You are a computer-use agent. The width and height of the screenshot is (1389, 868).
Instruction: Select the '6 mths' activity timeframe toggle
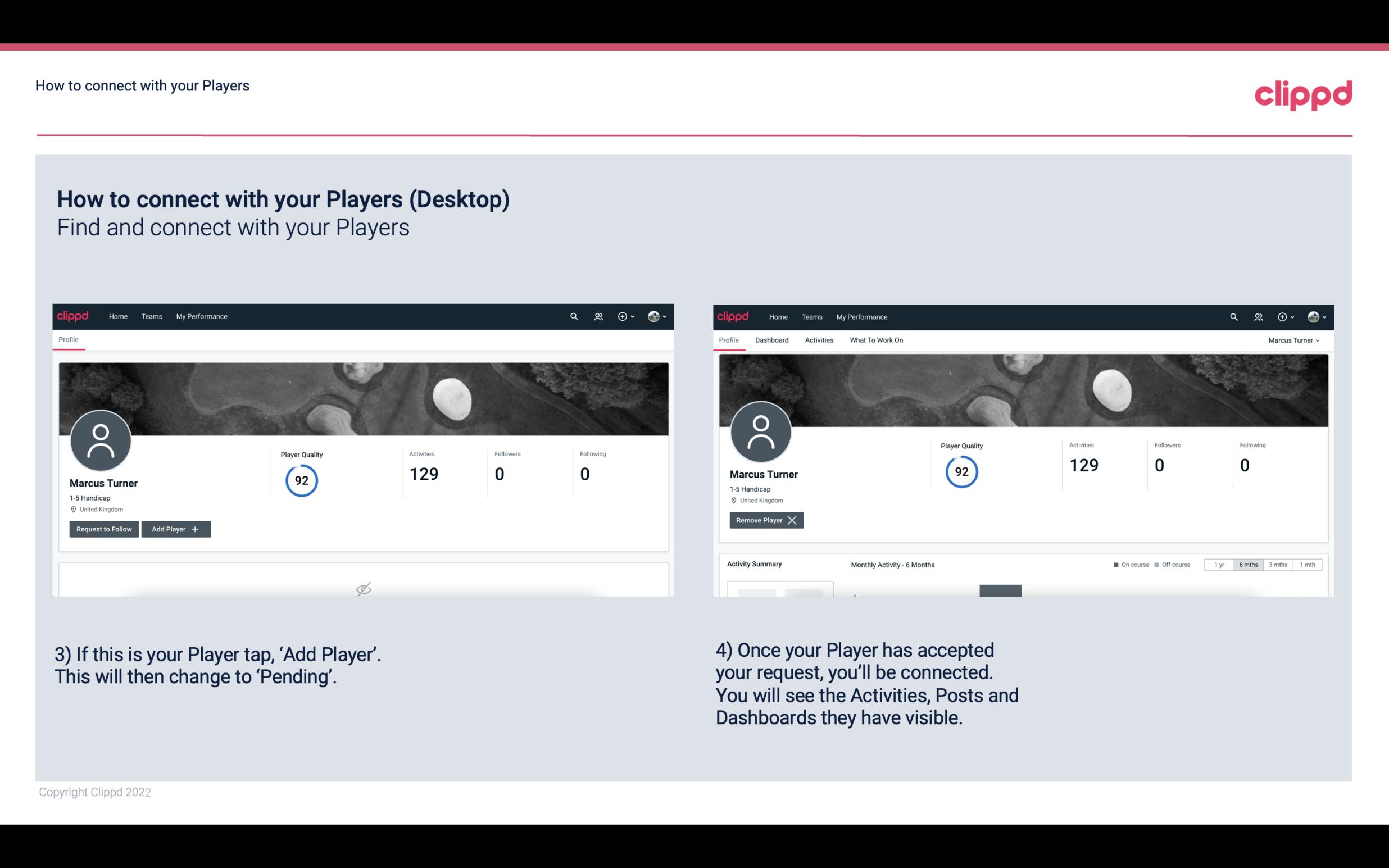click(x=1246, y=564)
